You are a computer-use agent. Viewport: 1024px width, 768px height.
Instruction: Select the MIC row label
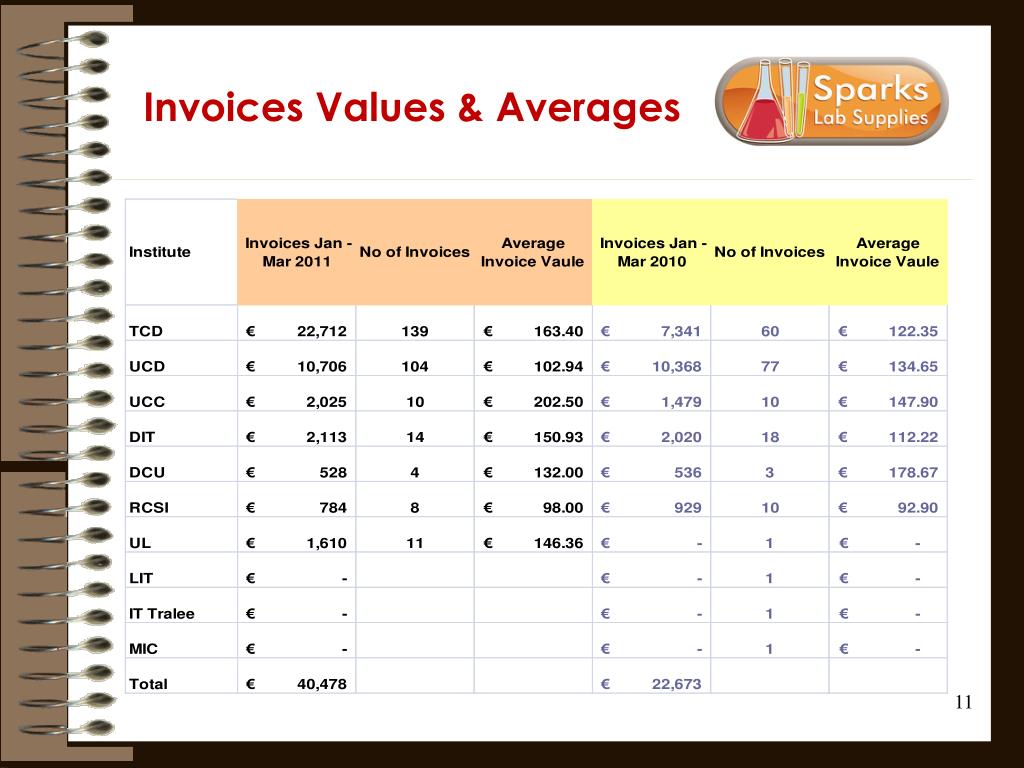pos(144,648)
